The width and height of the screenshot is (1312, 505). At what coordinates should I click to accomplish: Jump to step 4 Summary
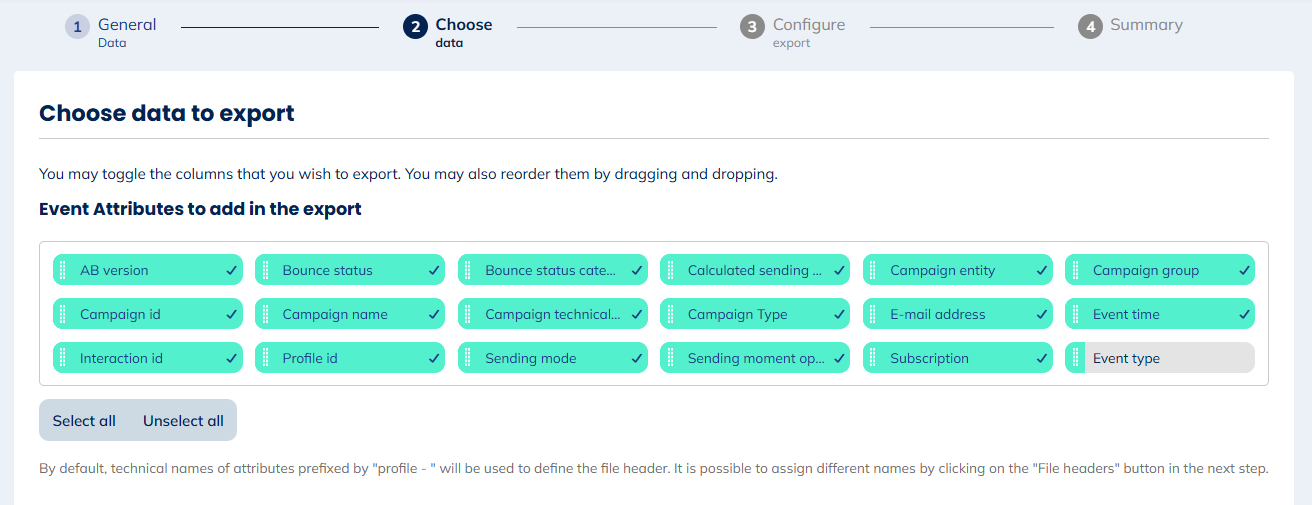coord(1131,26)
